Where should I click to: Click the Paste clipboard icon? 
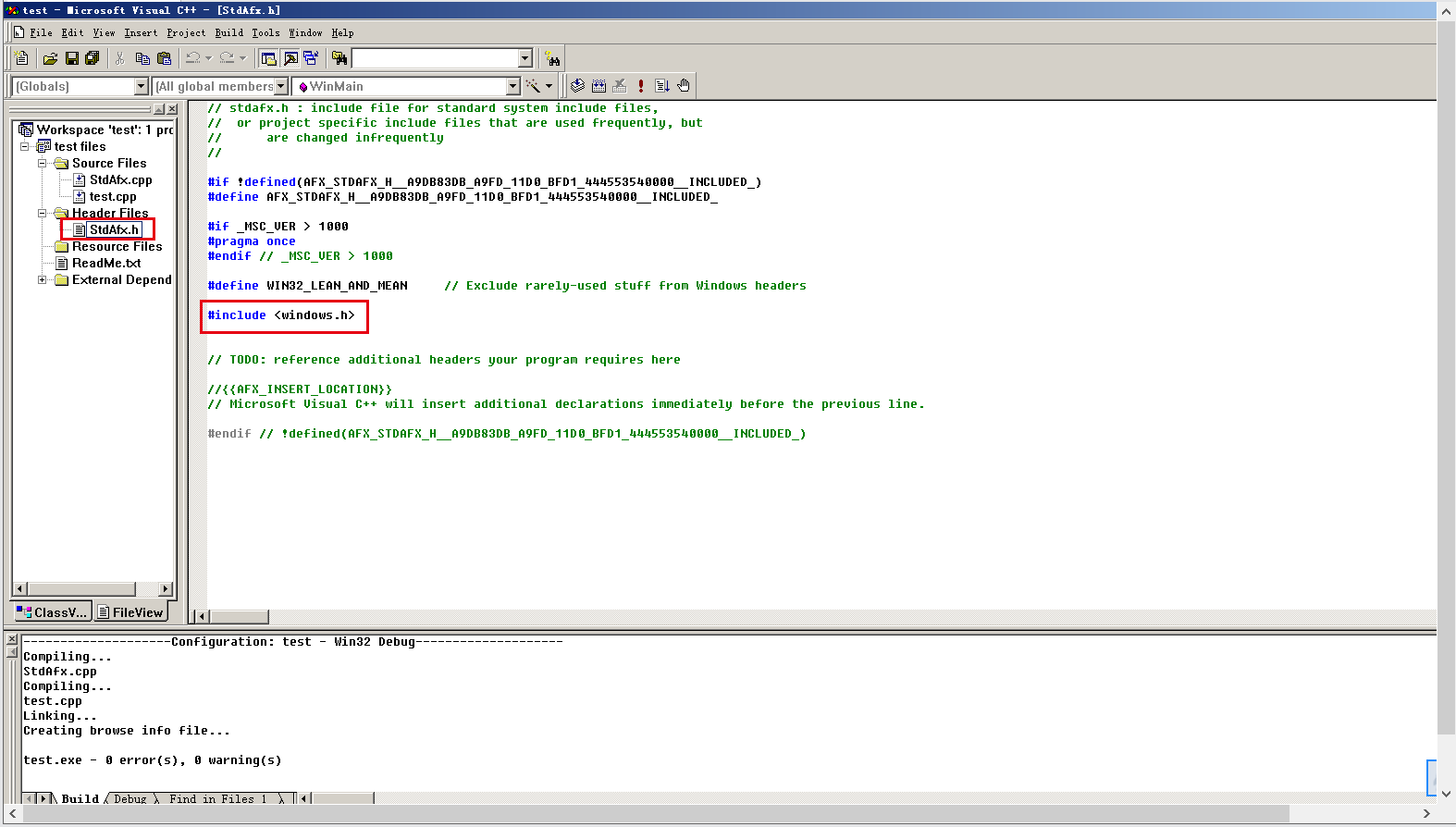tap(164, 58)
